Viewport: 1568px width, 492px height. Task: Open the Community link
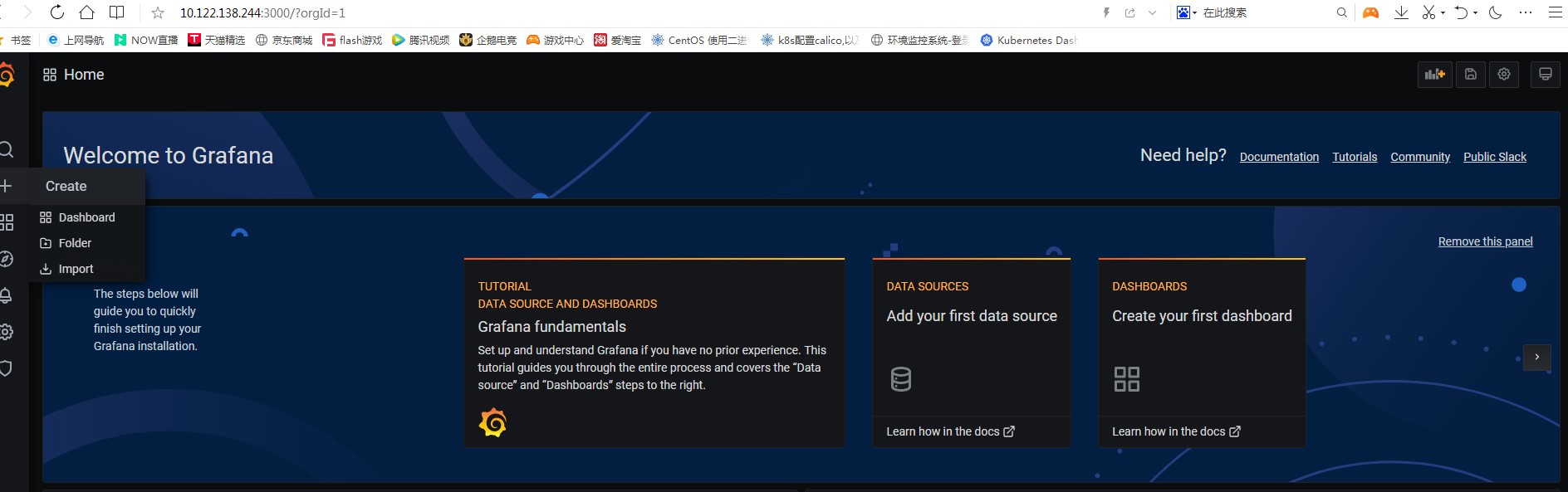click(1420, 157)
